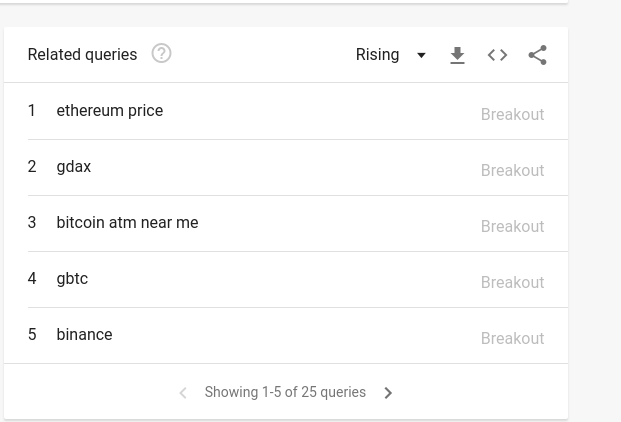Download related queries as CSV
The image size is (621, 422).
[457, 55]
